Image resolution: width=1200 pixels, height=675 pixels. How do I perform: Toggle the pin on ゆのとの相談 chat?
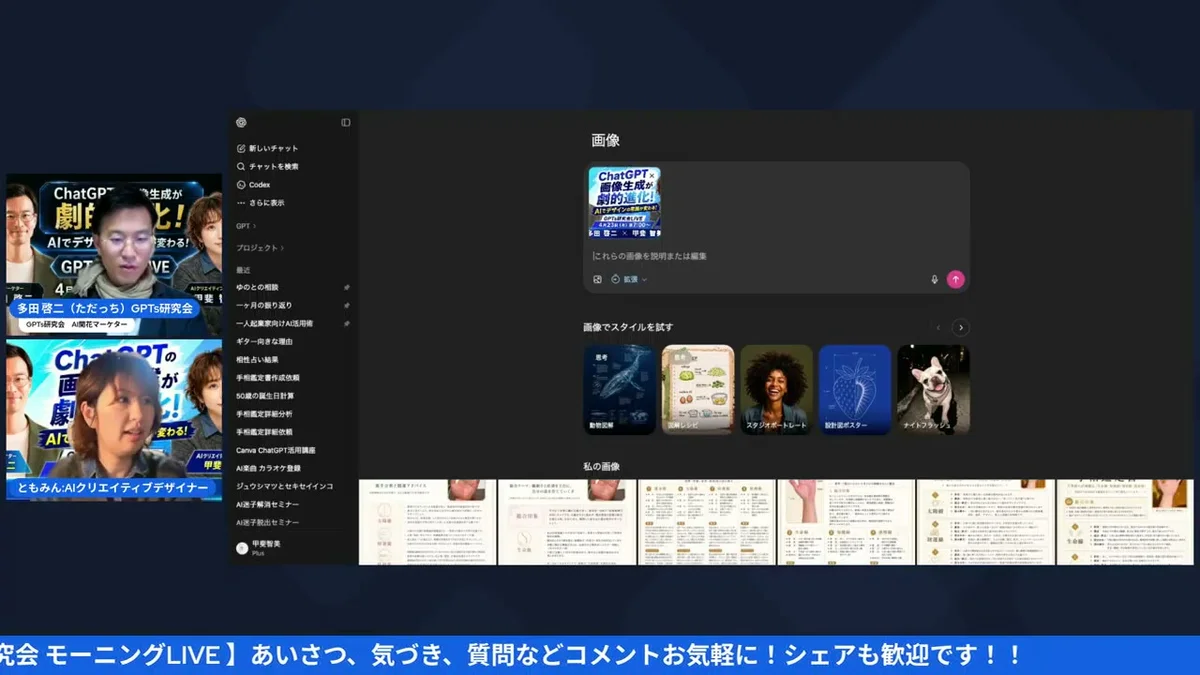coord(346,285)
